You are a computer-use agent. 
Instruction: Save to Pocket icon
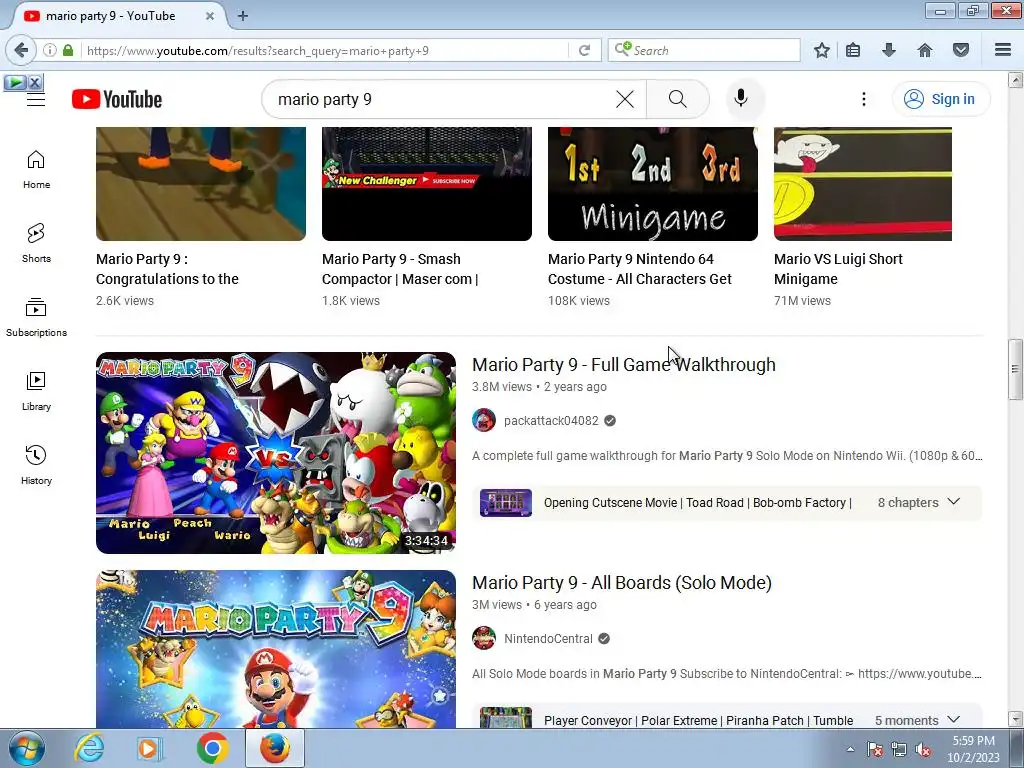point(961,50)
